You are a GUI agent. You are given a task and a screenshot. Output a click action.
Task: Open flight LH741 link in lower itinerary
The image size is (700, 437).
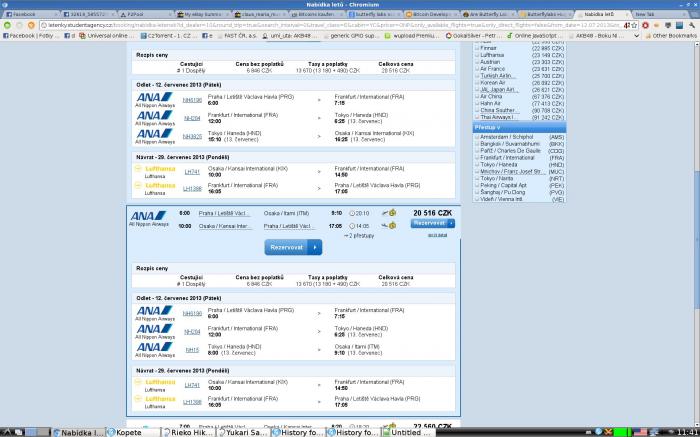192,385
